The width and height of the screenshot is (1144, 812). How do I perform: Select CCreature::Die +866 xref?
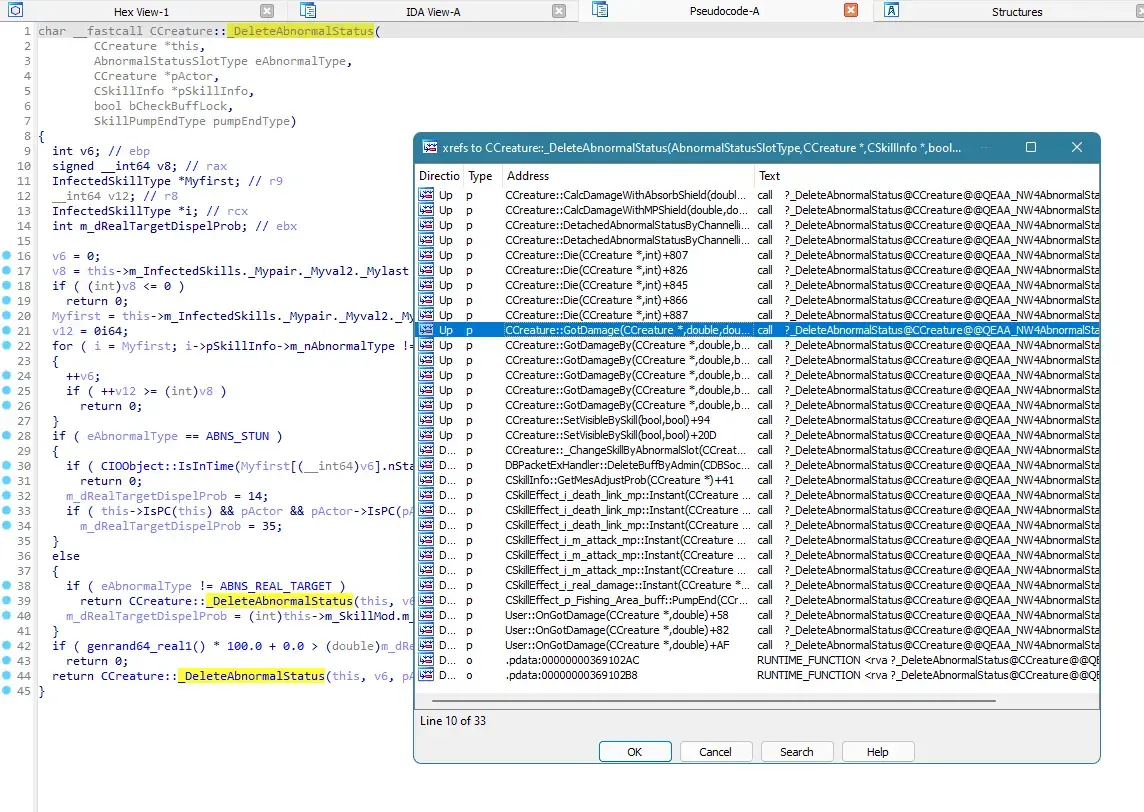(757, 300)
